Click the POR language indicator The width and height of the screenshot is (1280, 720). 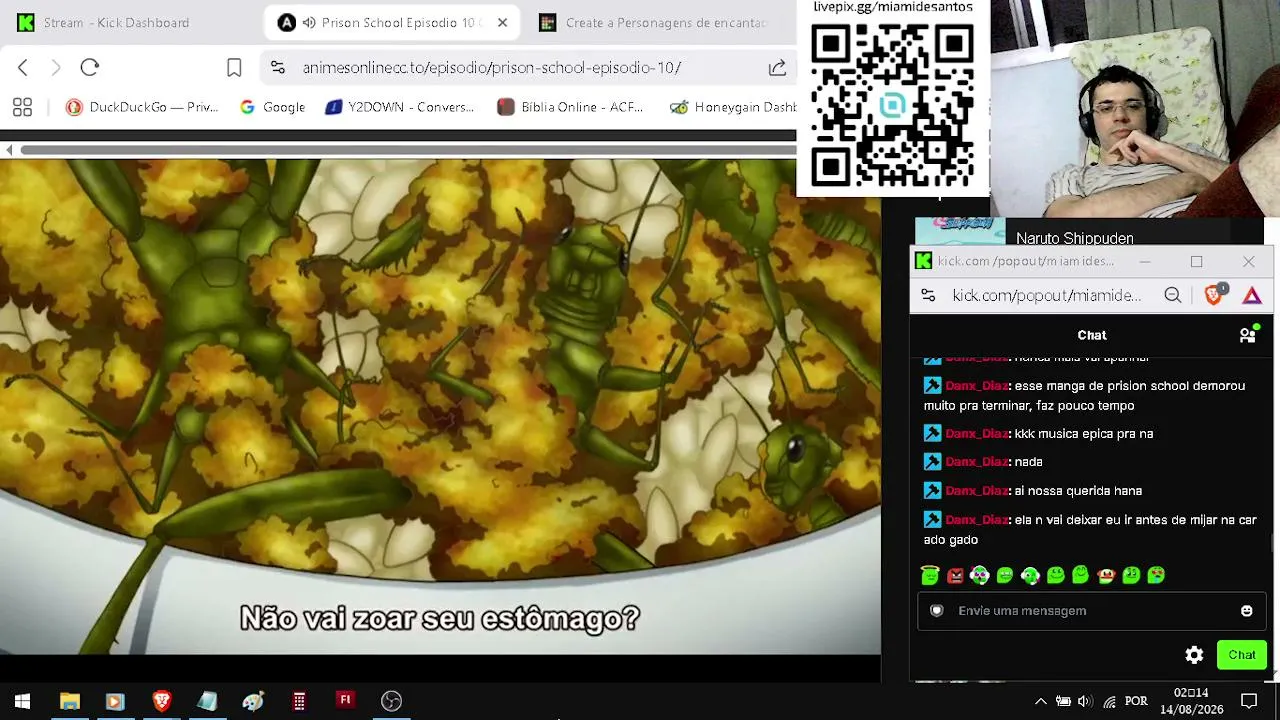1136,701
